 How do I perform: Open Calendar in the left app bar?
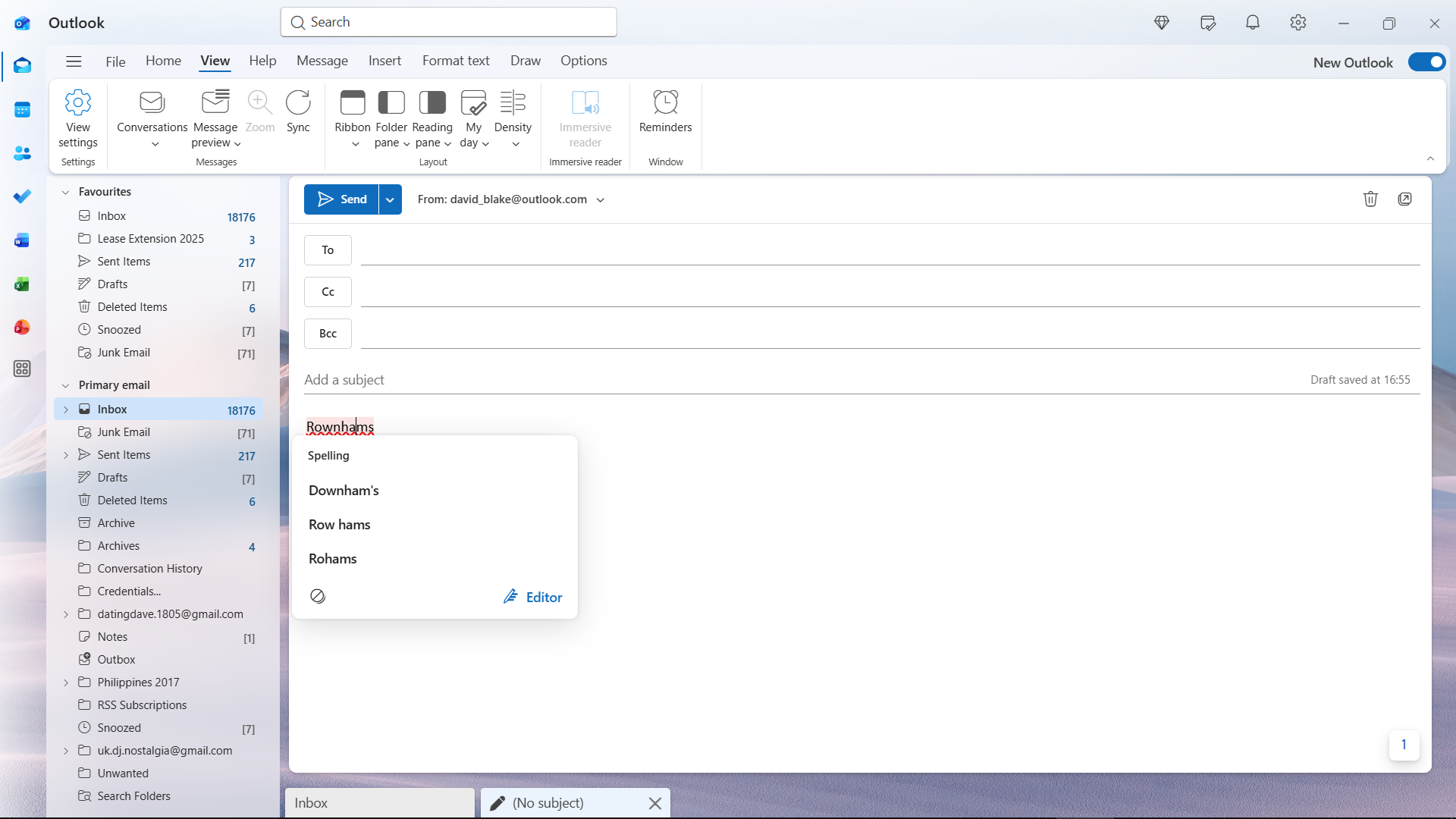(x=22, y=110)
